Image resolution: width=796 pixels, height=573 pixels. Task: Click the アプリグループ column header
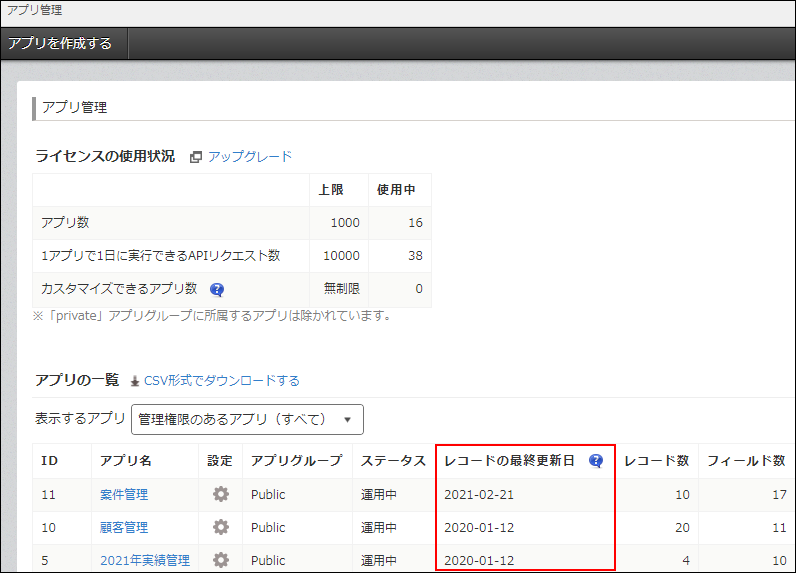(297, 461)
